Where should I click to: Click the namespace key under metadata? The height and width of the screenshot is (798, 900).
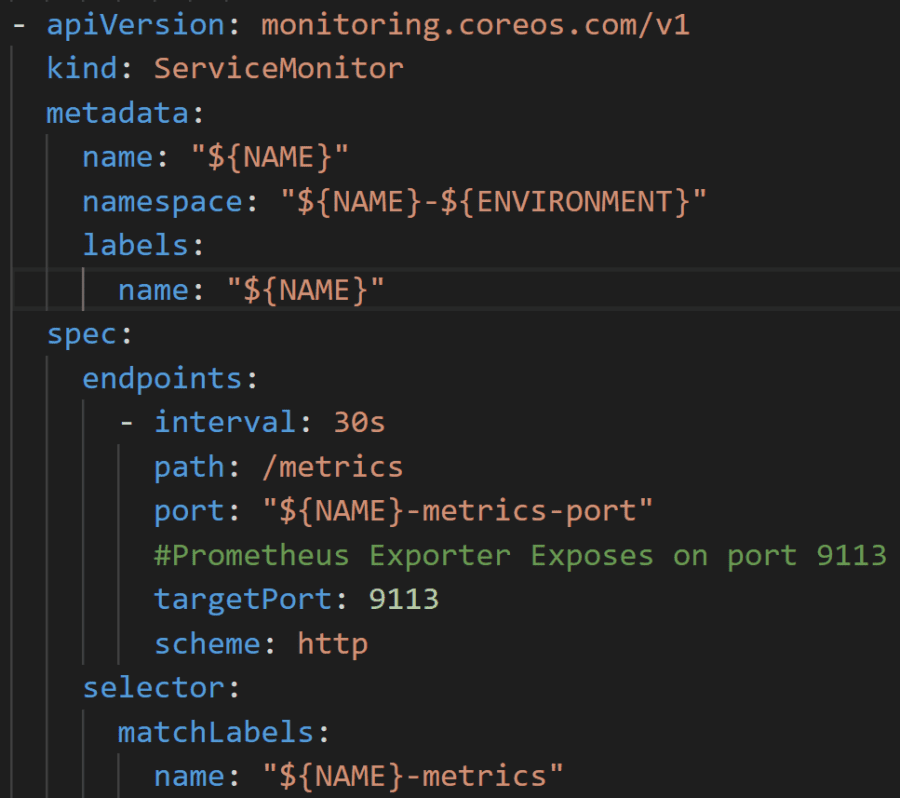pyautogui.click(x=162, y=202)
